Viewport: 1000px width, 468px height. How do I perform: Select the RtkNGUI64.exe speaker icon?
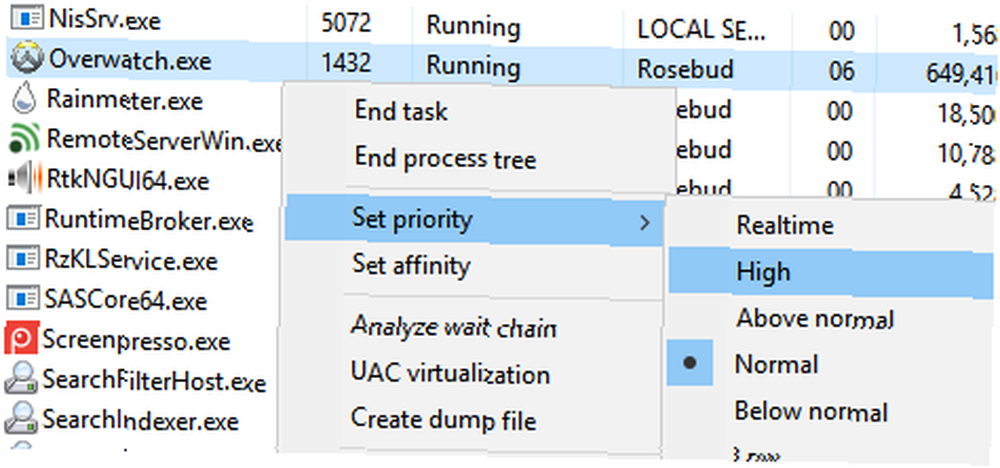tap(25, 179)
